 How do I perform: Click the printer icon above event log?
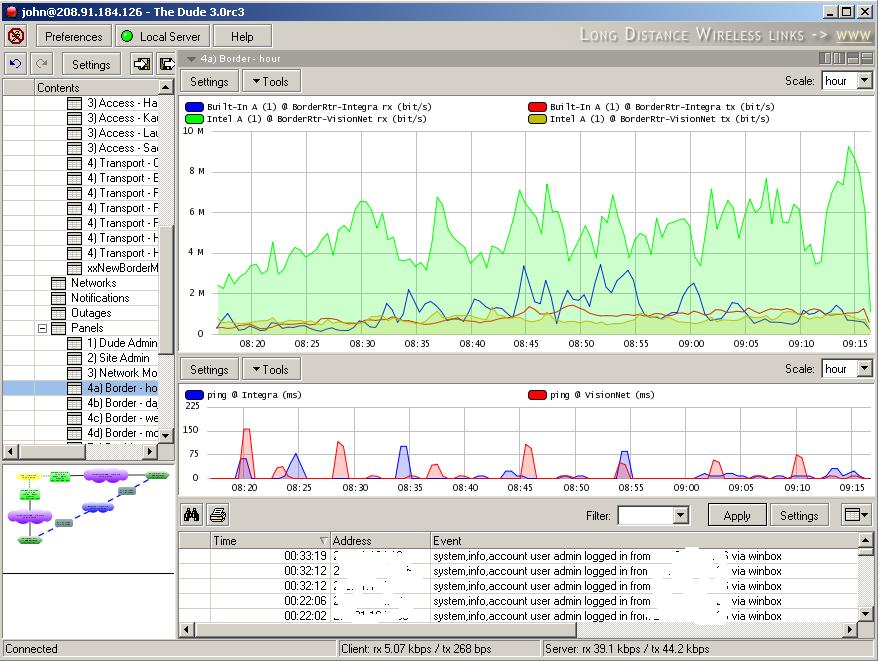[218, 516]
